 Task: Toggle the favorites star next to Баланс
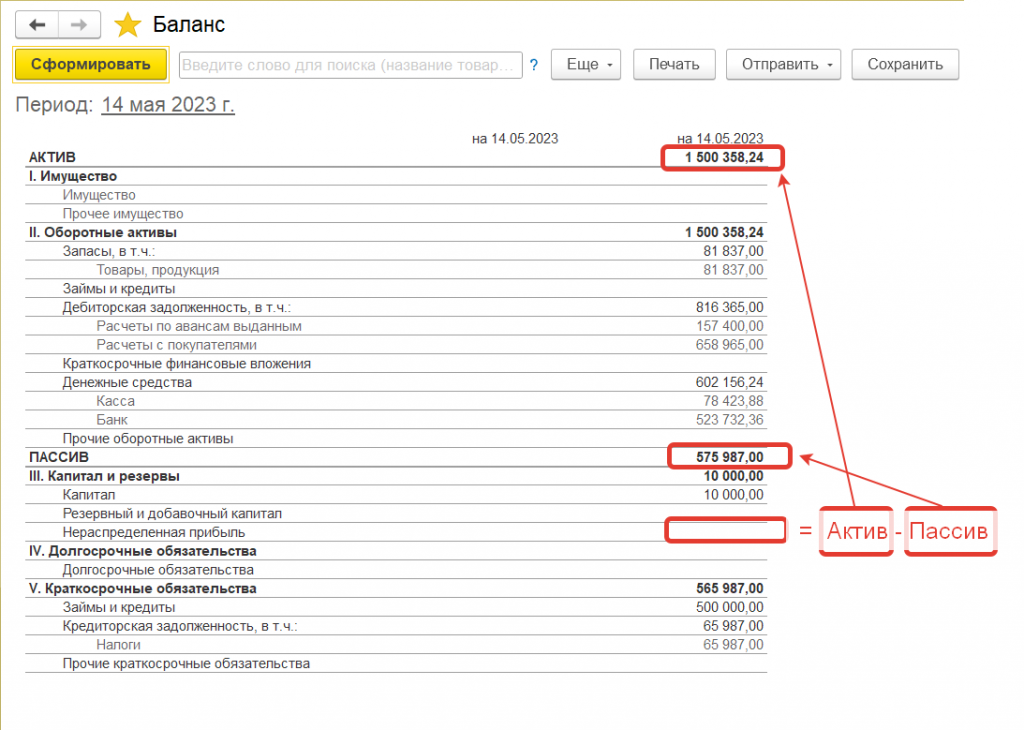[x=128, y=25]
